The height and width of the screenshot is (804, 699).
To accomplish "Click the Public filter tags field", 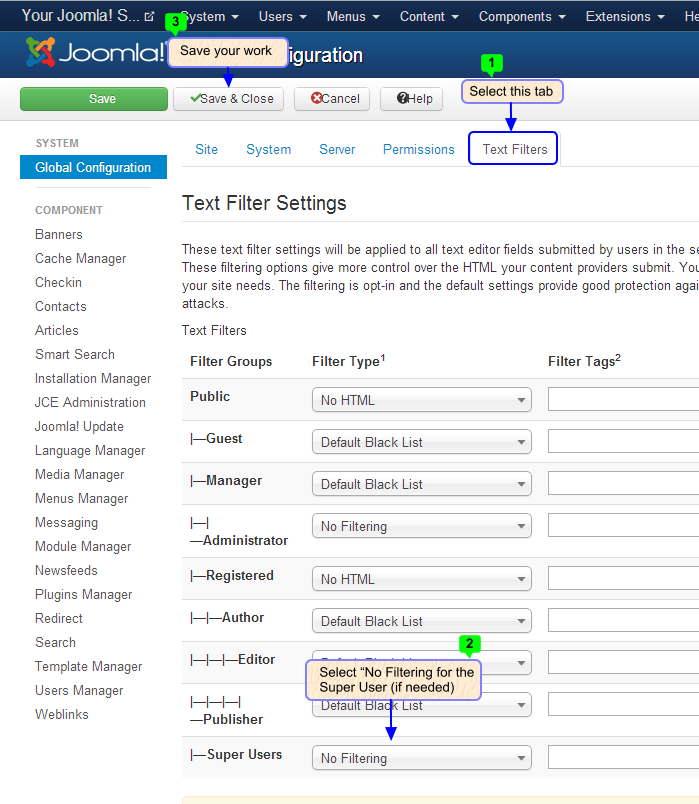I will (623, 399).
